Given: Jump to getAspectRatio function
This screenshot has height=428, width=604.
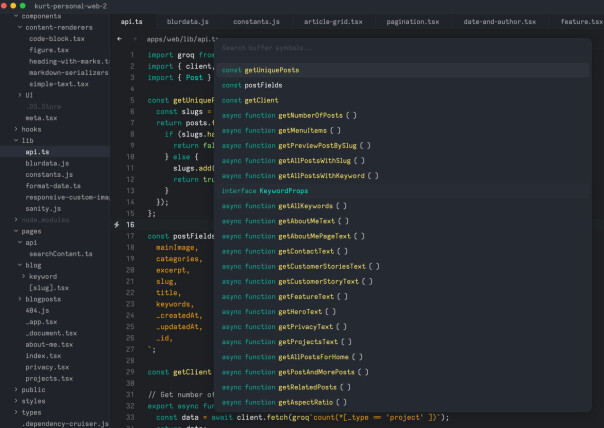Looking at the screenshot, I should click(x=403, y=402).
